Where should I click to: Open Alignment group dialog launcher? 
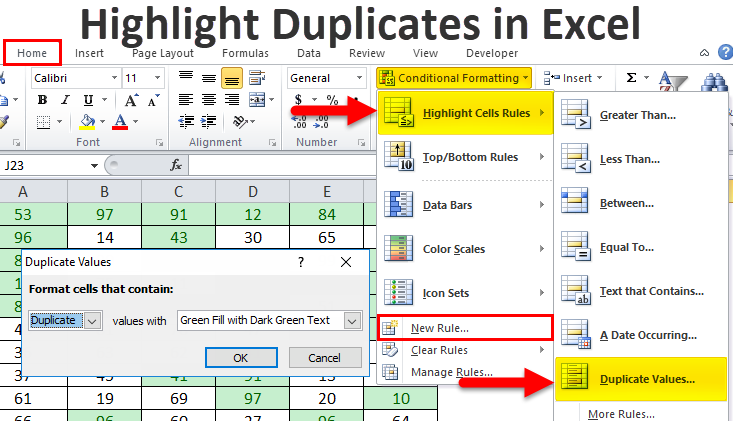[x=273, y=143]
